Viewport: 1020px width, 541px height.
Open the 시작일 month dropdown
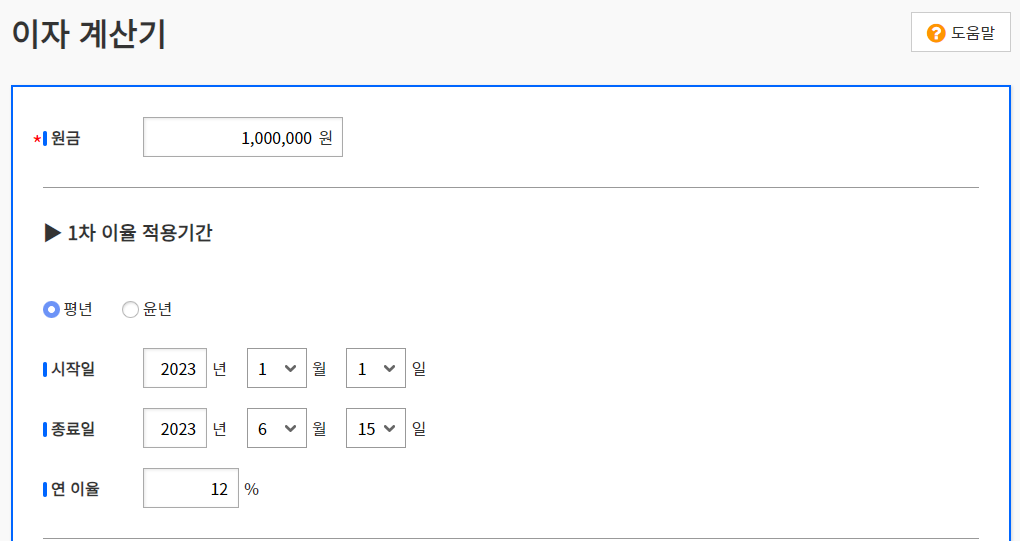[x=276, y=368]
